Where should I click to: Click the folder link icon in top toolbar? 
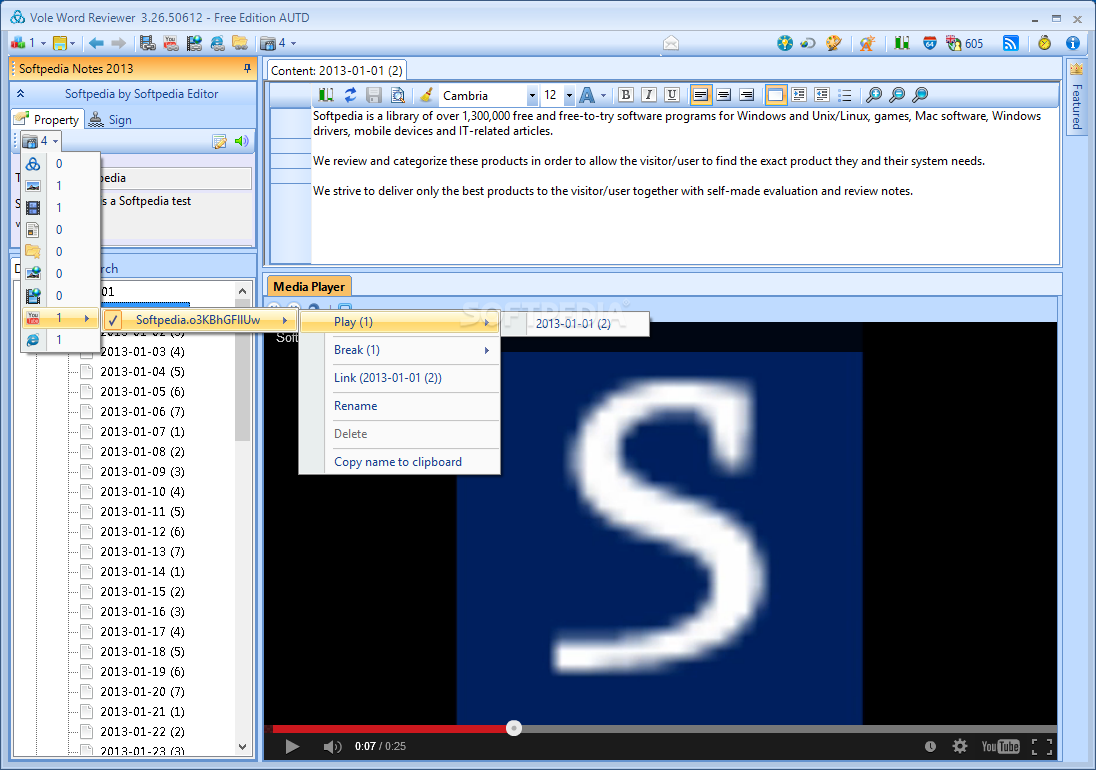pos(240,43)
